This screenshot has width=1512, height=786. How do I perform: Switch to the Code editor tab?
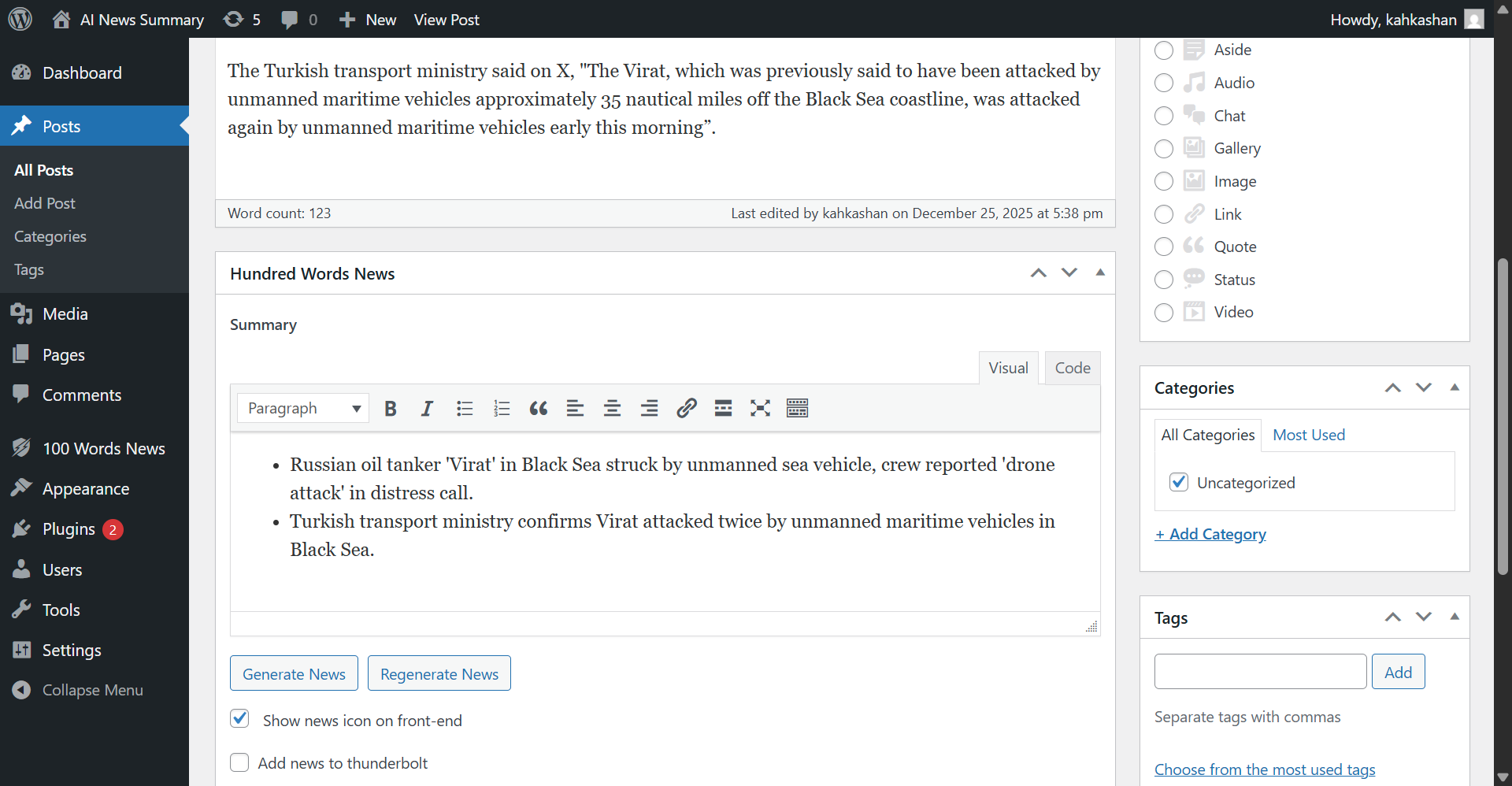click(x=1072, y=368)
